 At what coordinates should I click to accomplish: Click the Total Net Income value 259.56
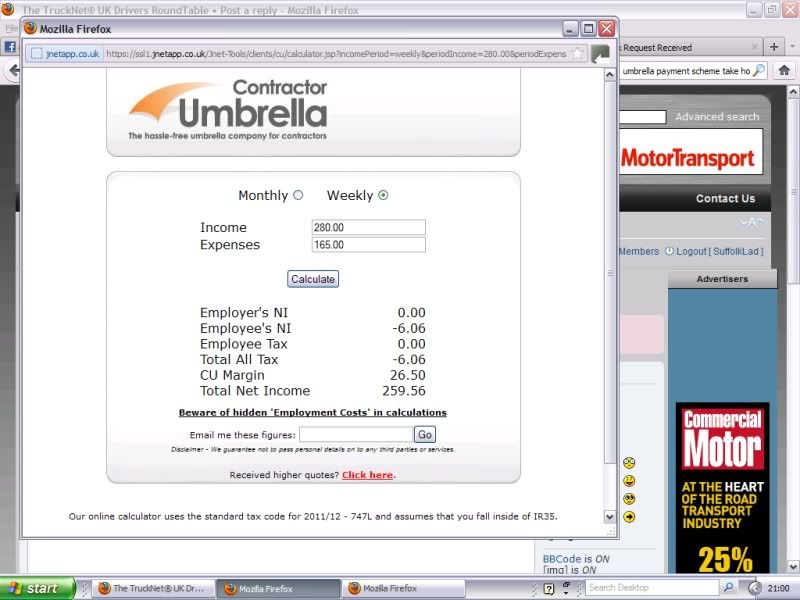[x=404, y=391]
